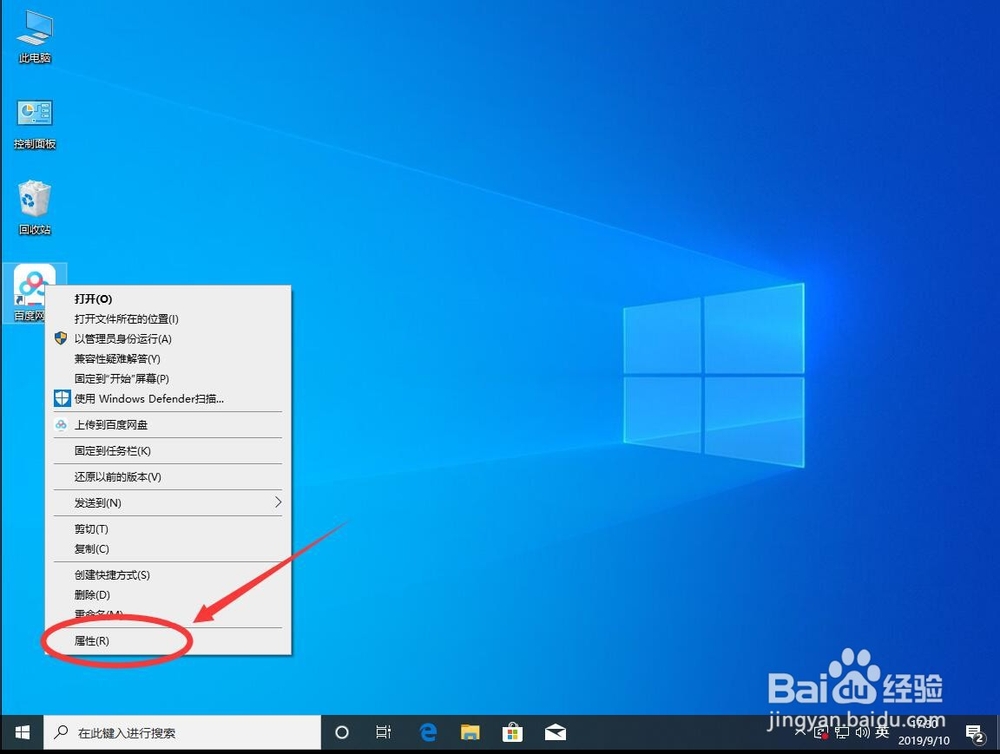Choose 上传到百度网盘 in context menu
Screen dimensions: 1000x754
pyautogui.click(x=120, y=425)
